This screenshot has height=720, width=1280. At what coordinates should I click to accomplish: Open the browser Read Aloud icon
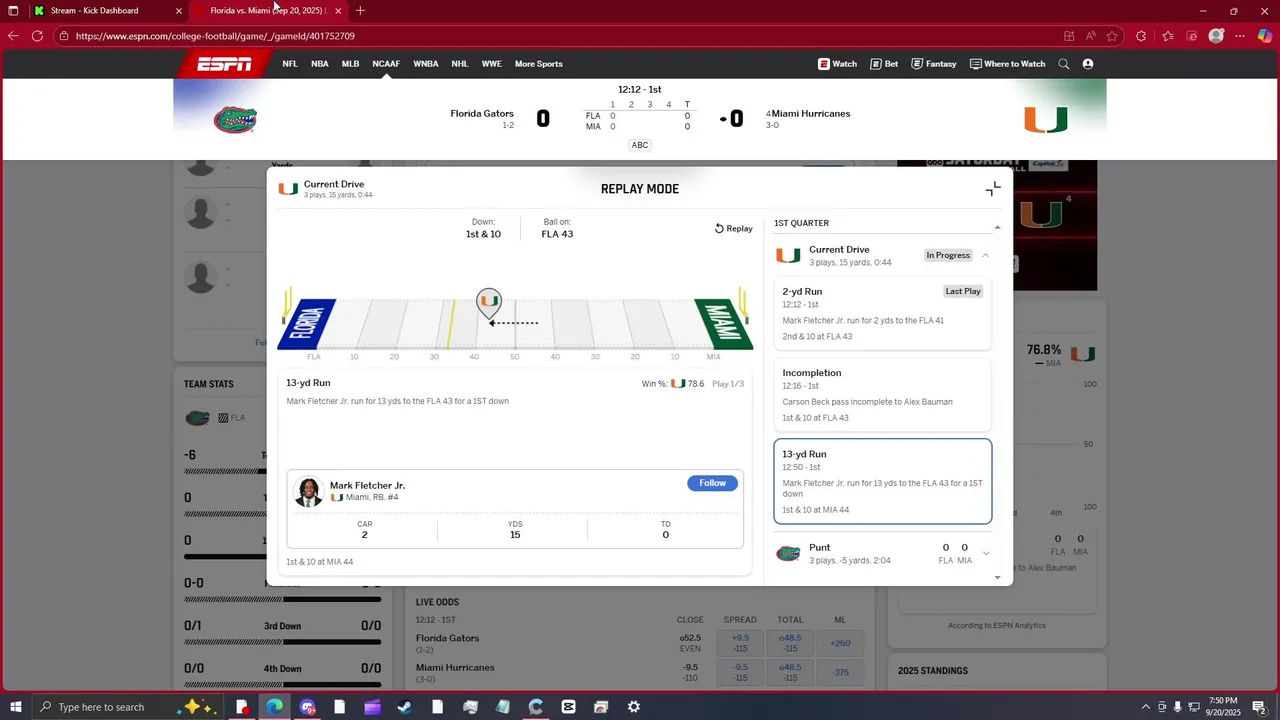coord(1090,36)
